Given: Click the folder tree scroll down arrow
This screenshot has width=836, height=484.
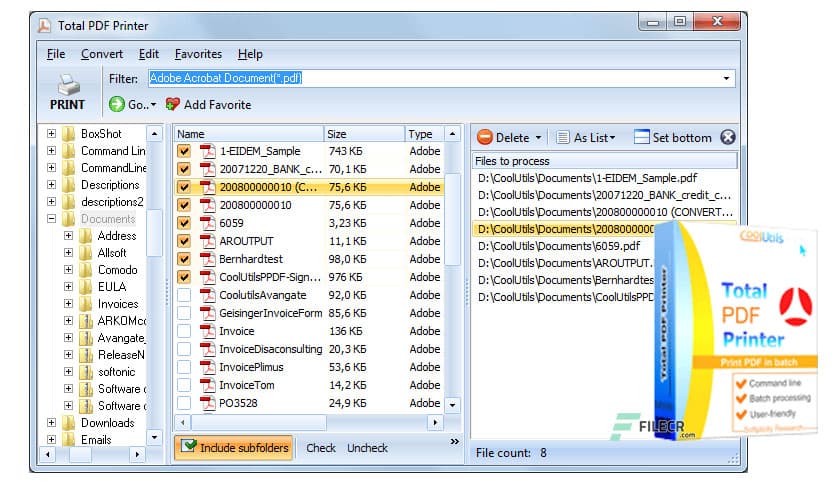Looking at the screenshot, I should pos(154,438).
